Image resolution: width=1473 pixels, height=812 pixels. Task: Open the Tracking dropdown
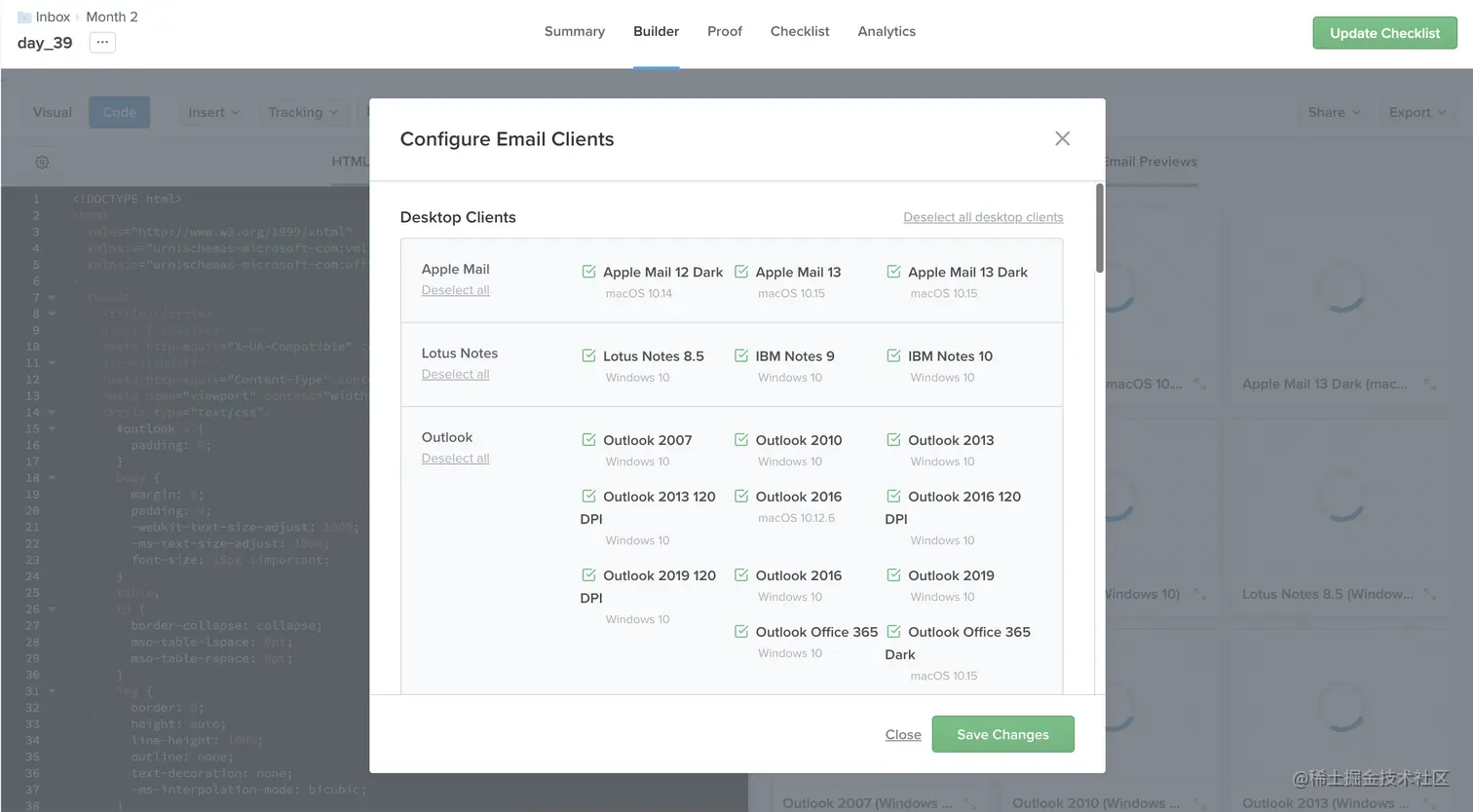[x=303, y=112]
